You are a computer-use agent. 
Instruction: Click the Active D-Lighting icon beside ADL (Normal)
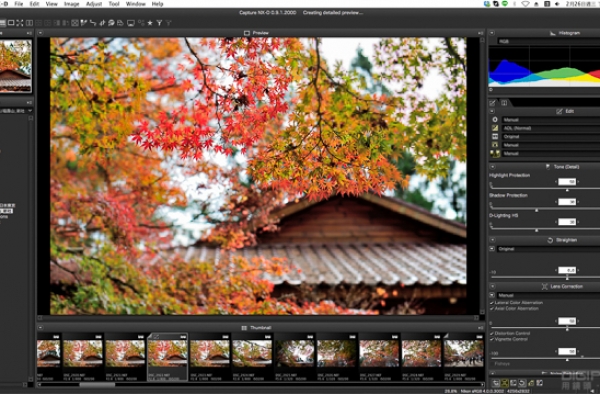(x=495, y=128)
